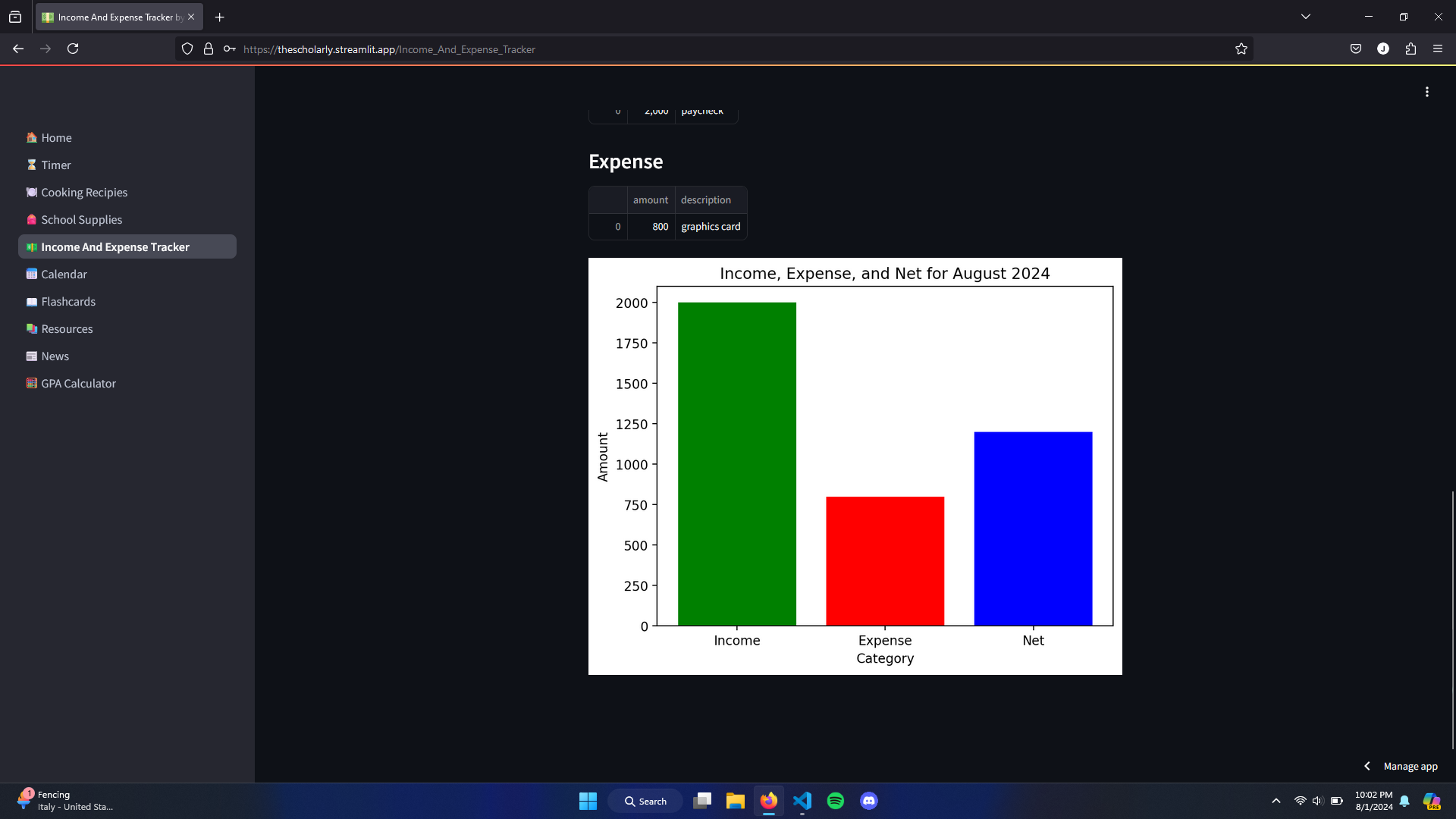The width and height of the screenshot is (1456, 819).
Task: Click the Windows taskbar Search box
Action: (x=645, y=801)
